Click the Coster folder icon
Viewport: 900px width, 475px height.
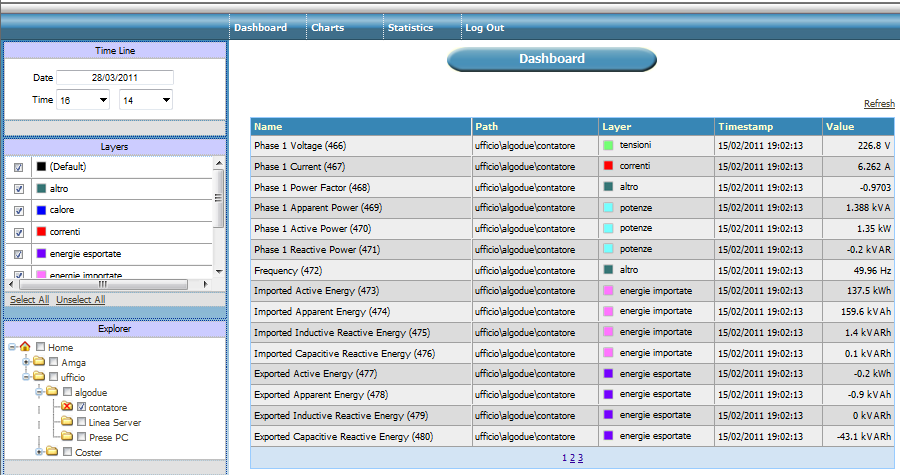pyautogui.click(x=53, y=452)
